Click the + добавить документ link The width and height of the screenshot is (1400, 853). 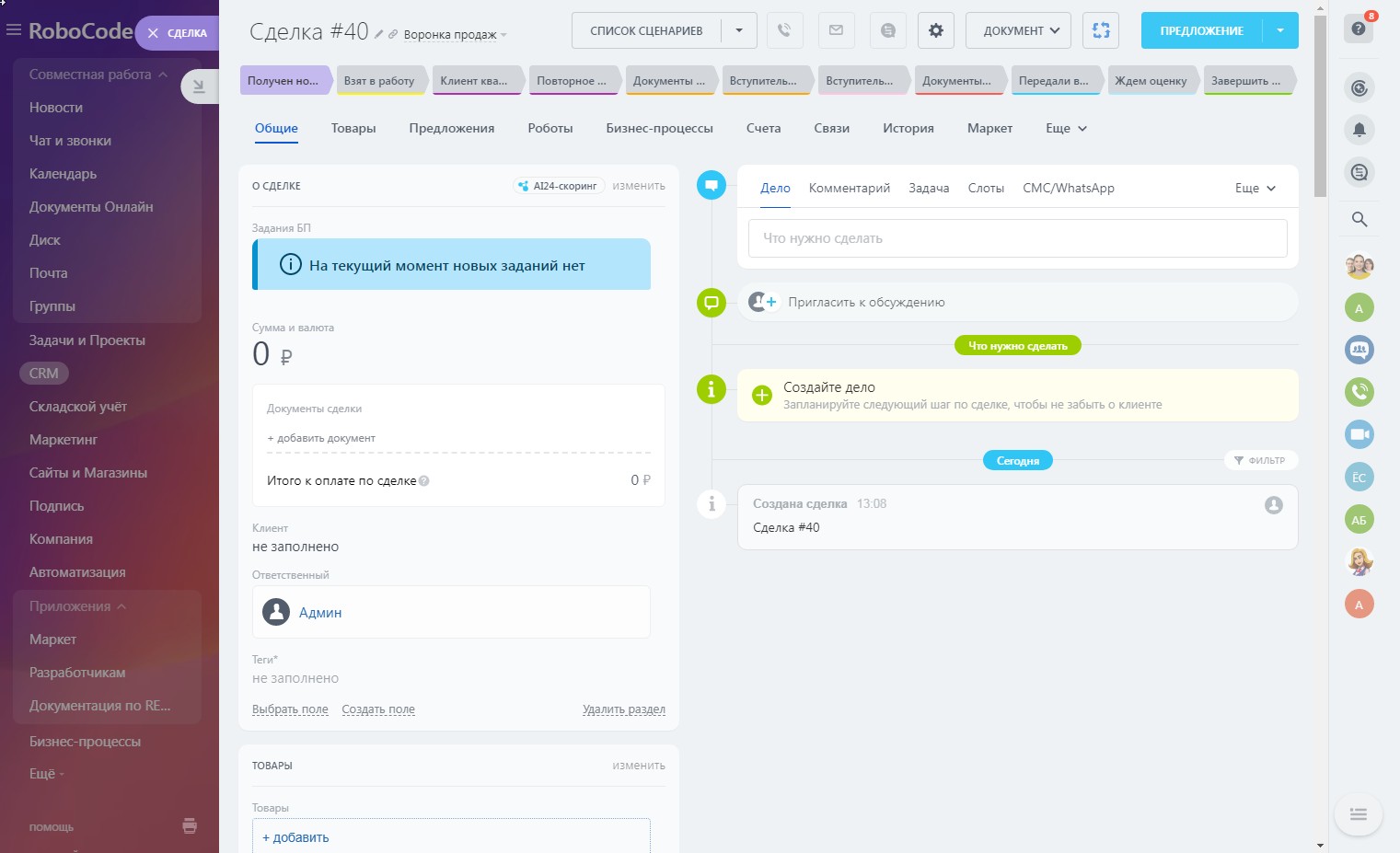point(321,438)
